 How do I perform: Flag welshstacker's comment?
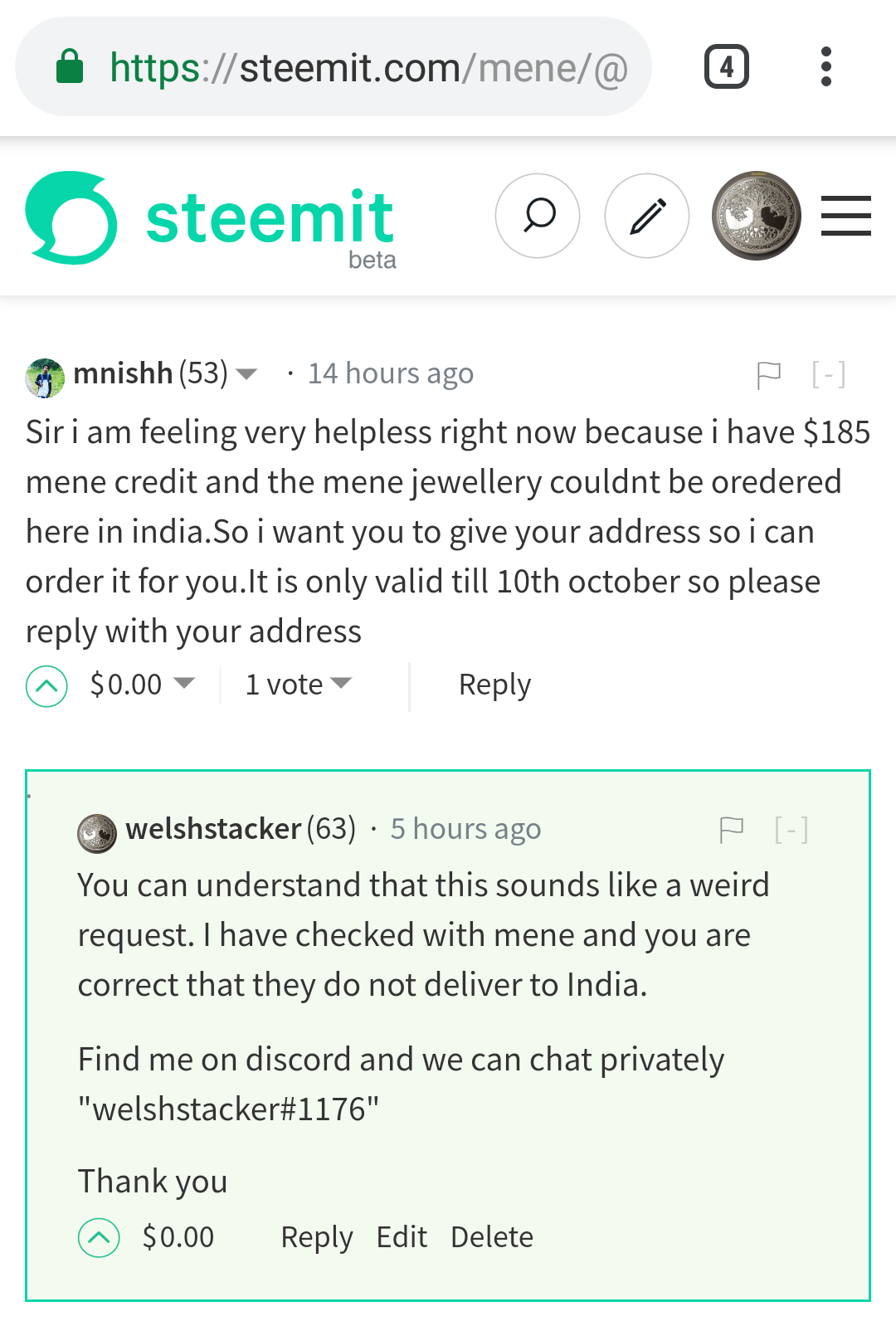pos(731,830)
